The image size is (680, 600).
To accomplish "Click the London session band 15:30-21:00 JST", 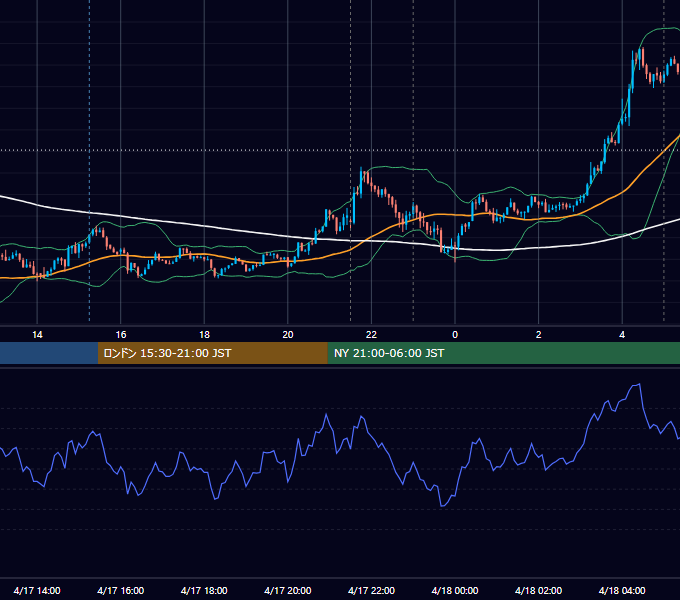I will click(212, 353).
